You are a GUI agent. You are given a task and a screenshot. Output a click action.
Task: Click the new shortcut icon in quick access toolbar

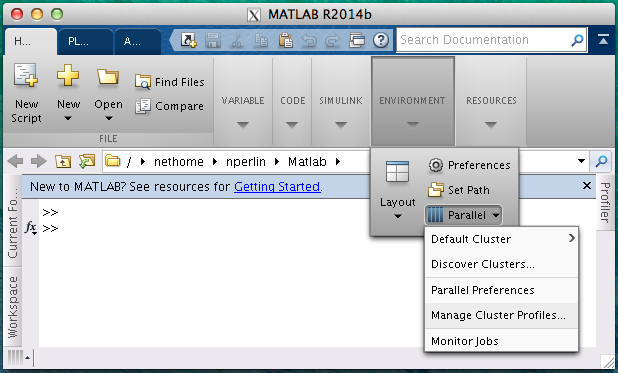tap(188, 40)
